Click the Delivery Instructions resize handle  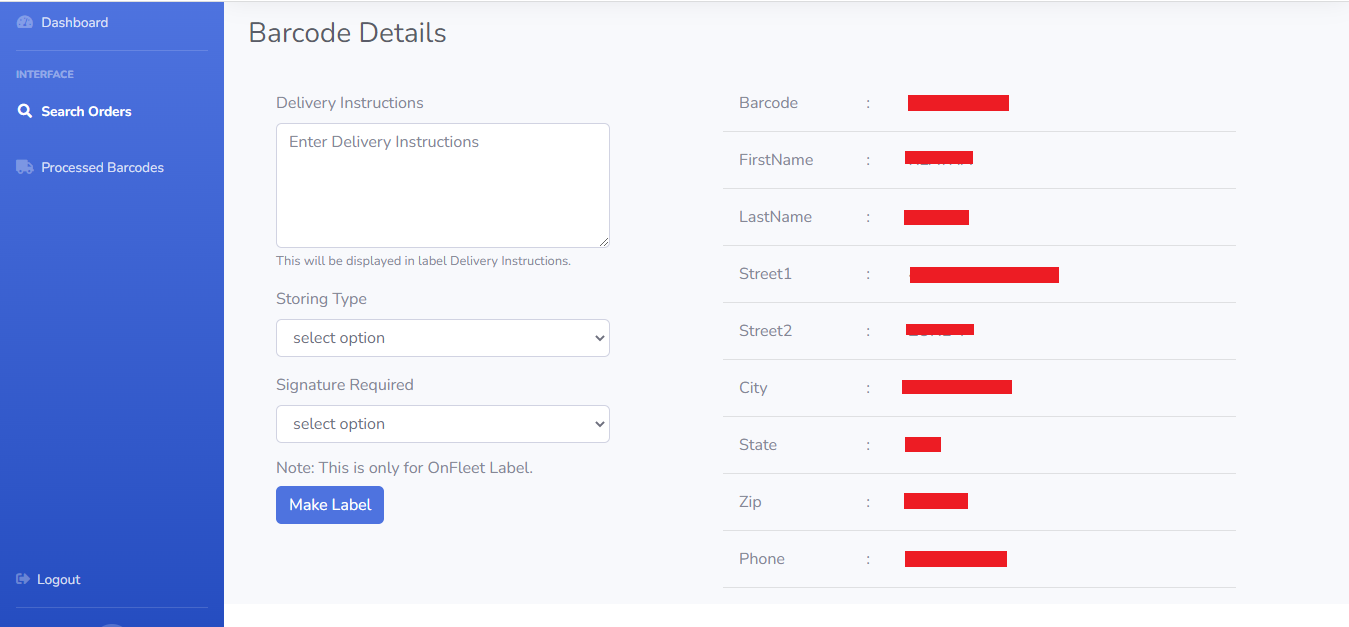click(604, 241)
